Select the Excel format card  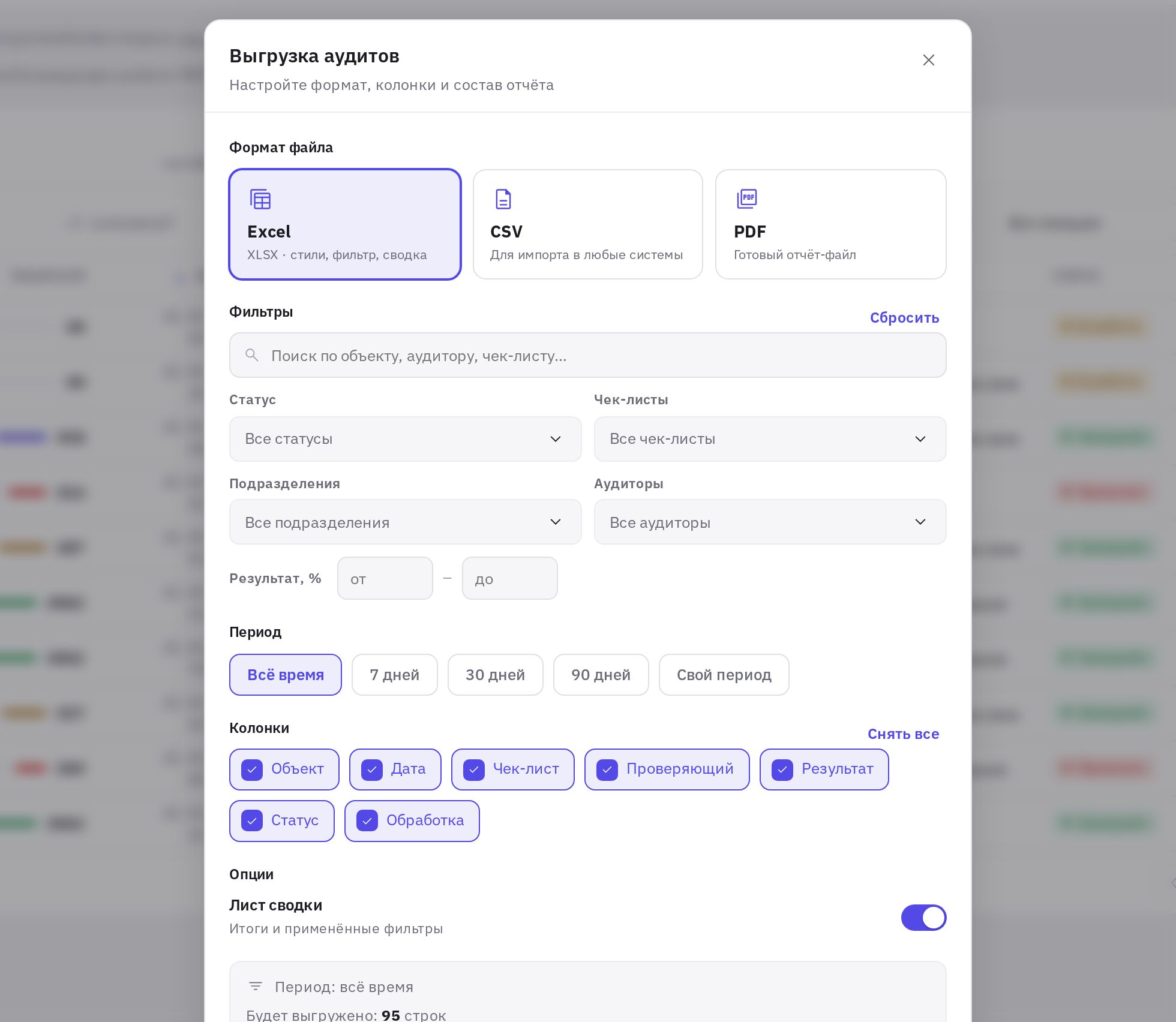pyautogui.click(x=345, y=224)
